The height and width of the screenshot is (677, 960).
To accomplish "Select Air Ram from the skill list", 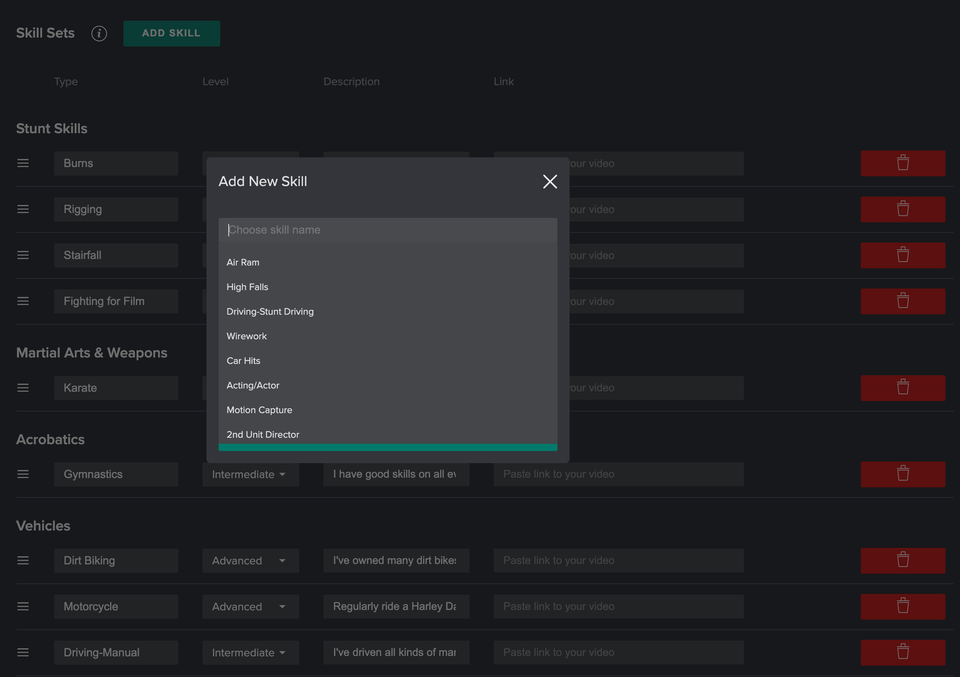I will click(243, 262).
